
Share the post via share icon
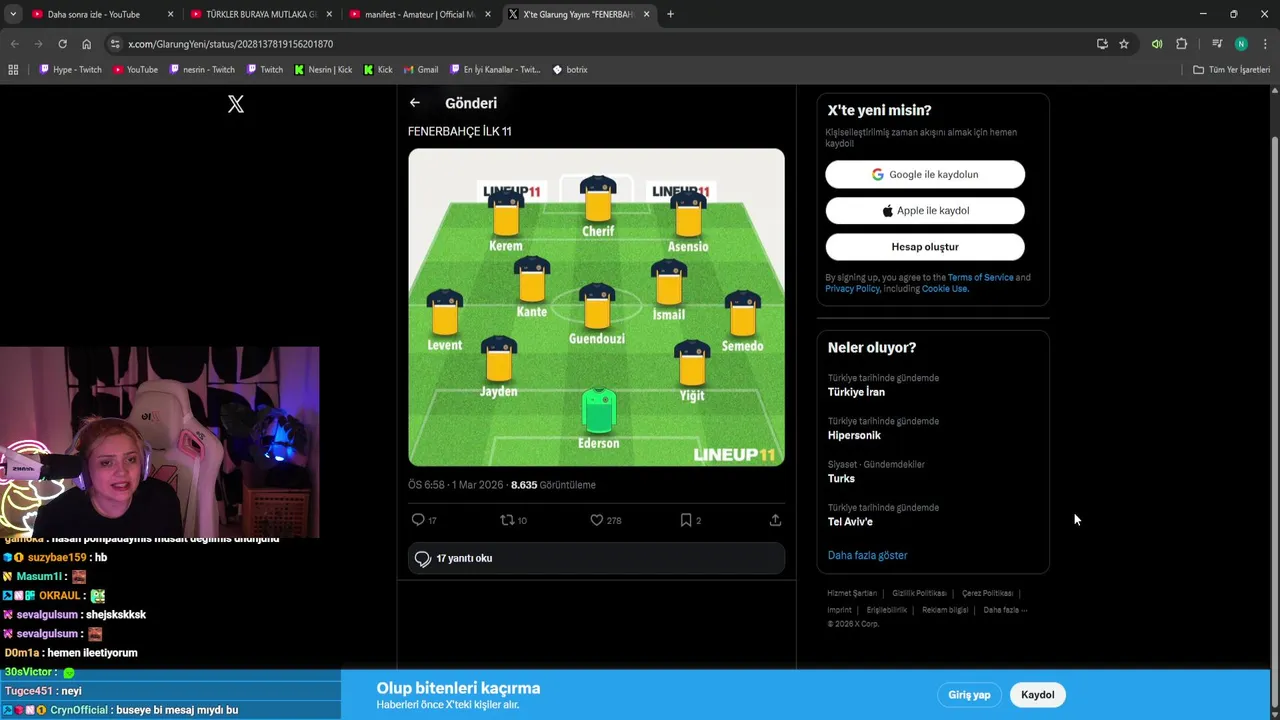tap(775, 520)
